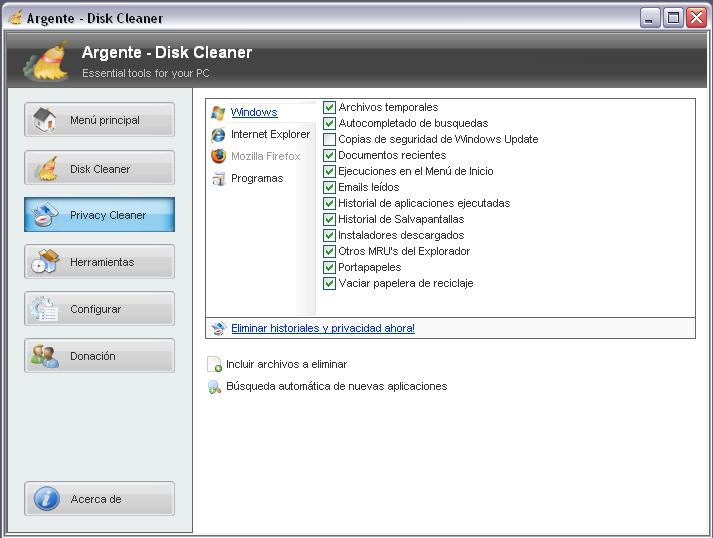Click Búsqueda automática de nuevas aplicaciones

coord(336,386)
